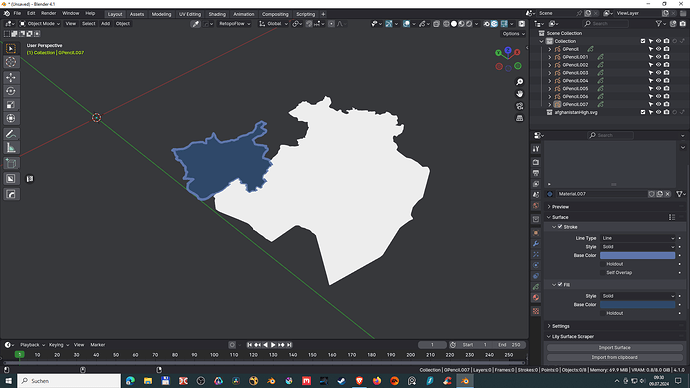Click the Import Surface button
Image resolution: width=690 pixels, height=388 pixels.
click(x=614, y=348)
